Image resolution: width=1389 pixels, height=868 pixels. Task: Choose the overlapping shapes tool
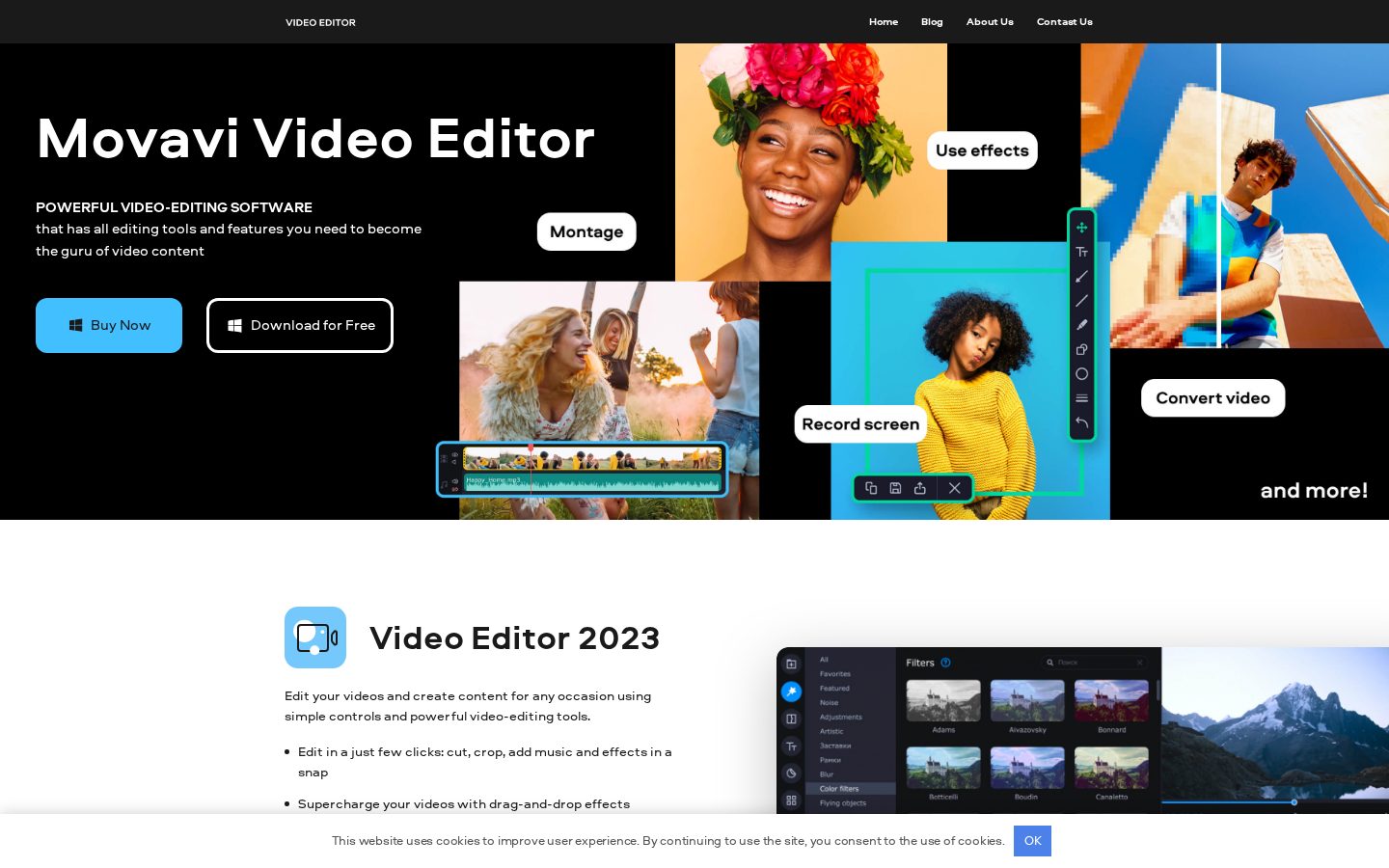[1081, 349]
